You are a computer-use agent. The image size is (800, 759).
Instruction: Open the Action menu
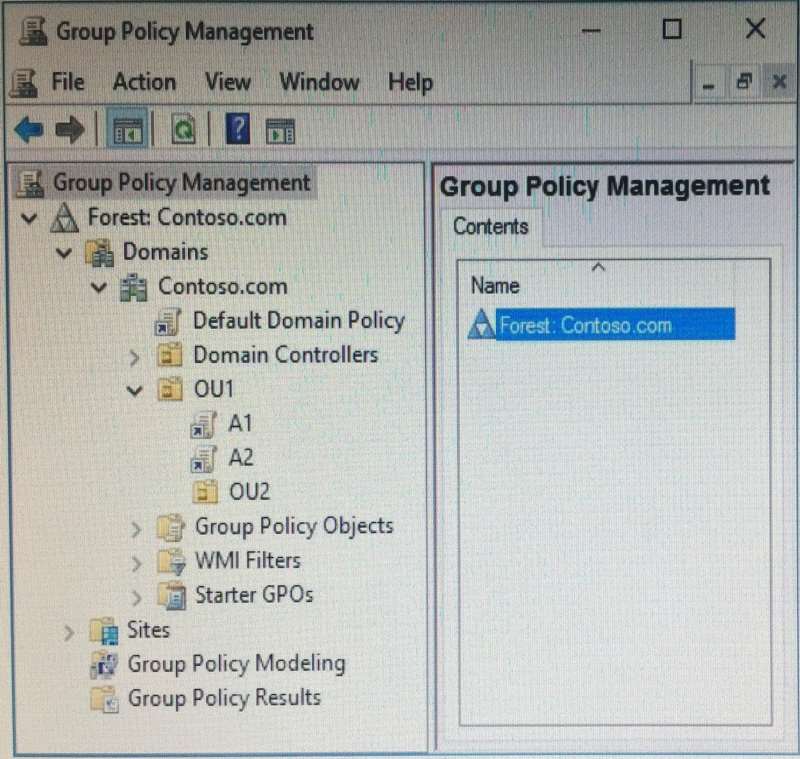coord(144,82)
